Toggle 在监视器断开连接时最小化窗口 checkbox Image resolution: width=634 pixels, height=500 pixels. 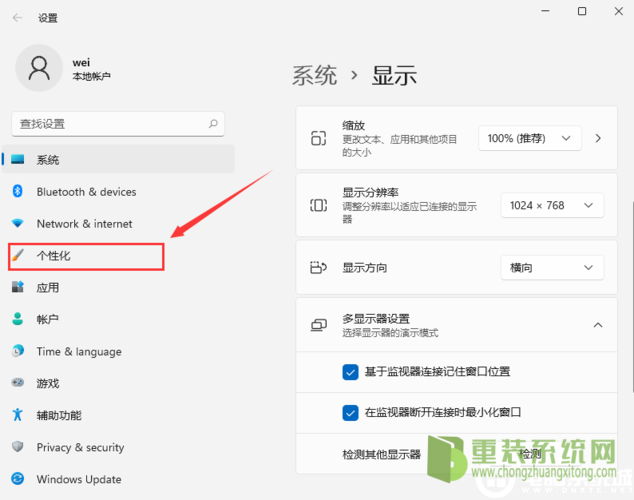click(x=350, y=413)
